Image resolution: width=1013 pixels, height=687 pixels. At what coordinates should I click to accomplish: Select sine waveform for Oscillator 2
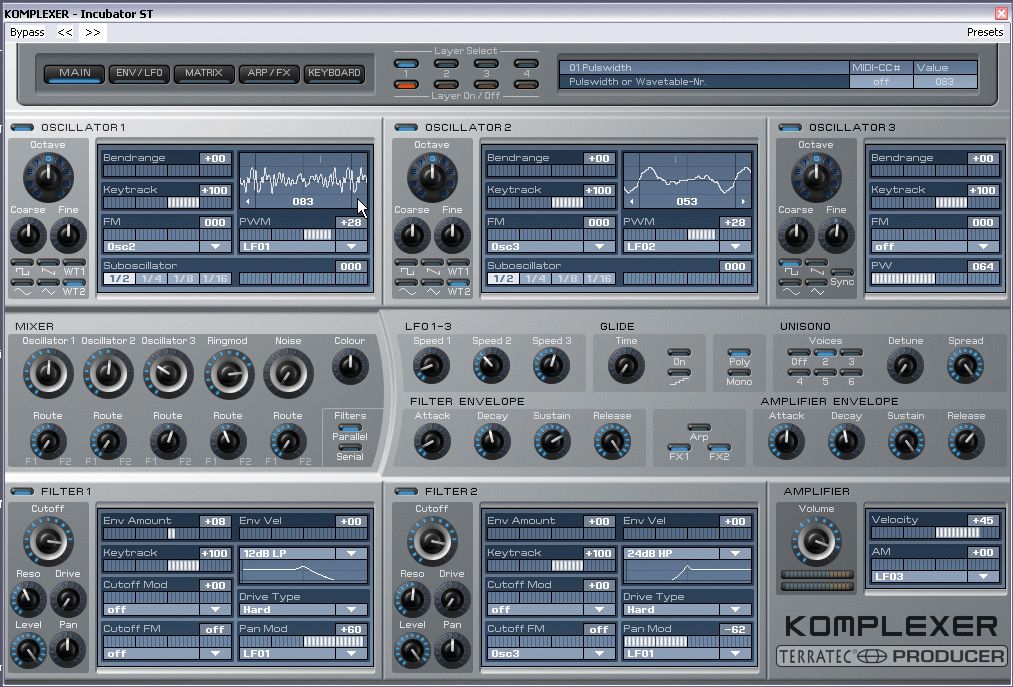[406, 283]
